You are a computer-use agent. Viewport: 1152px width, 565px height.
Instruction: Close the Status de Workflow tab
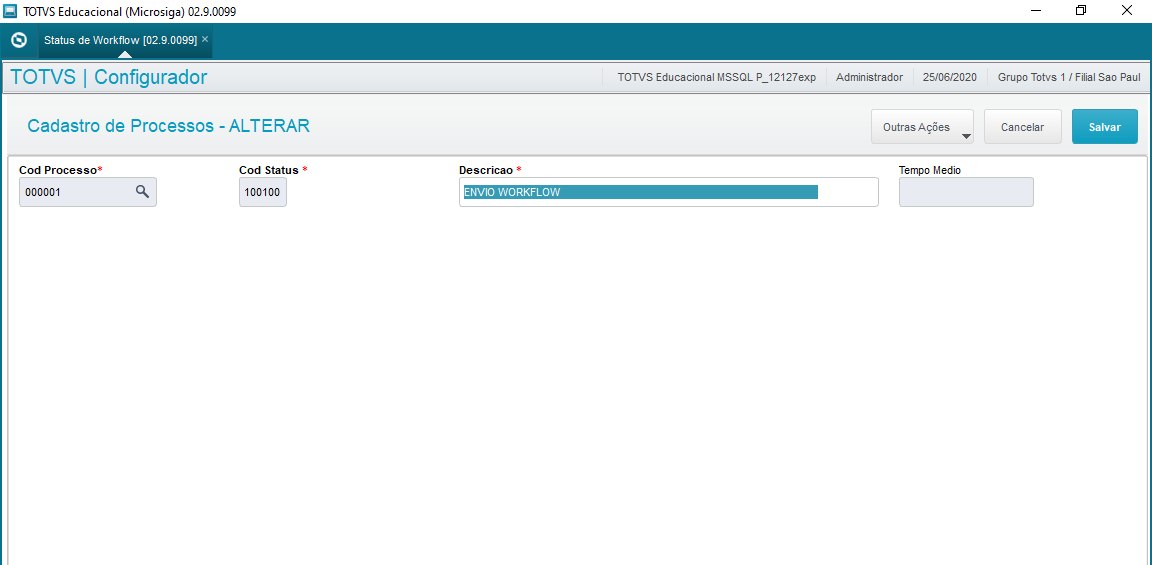pyautogui.click(x=205, y=39)
